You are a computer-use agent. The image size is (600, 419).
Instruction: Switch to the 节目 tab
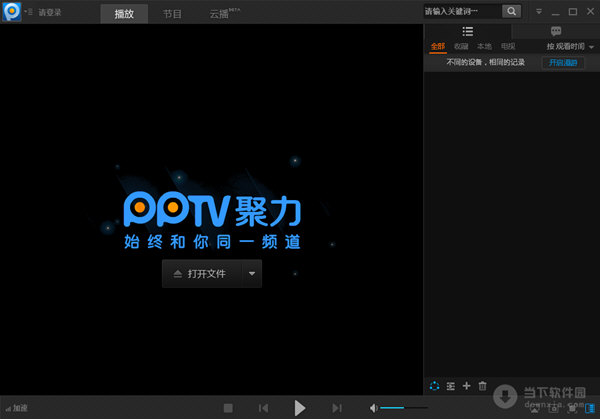pyautogui.click(x=172, y=14)
